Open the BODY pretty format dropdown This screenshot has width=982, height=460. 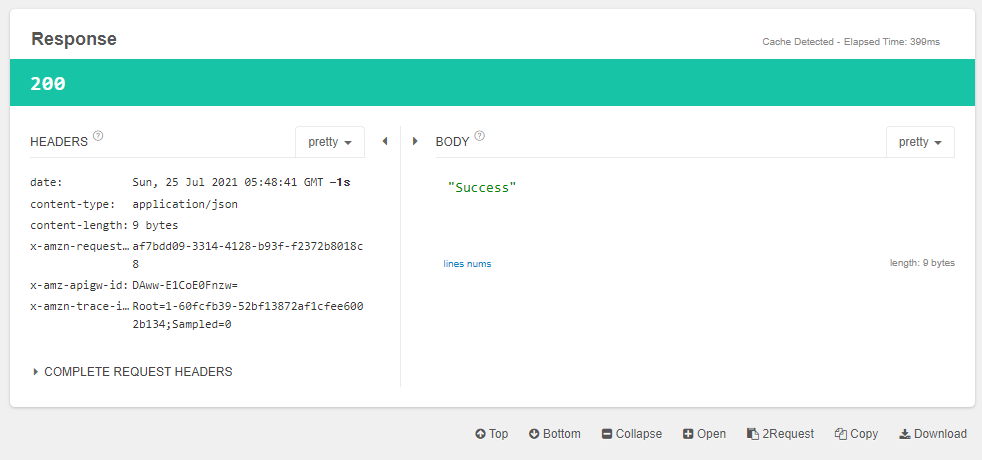(920, 142)
